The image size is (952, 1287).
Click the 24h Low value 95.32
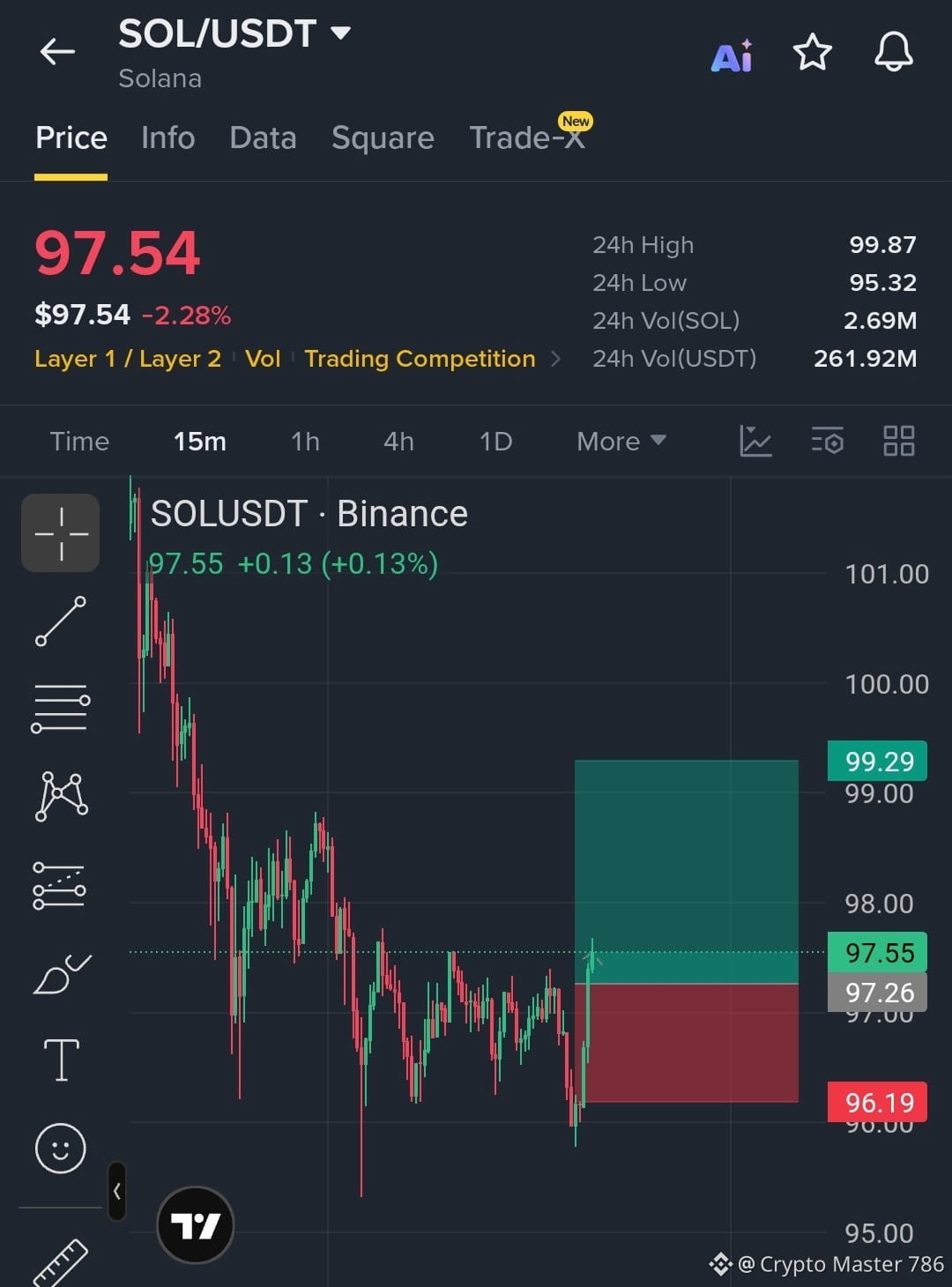point(882,283)
